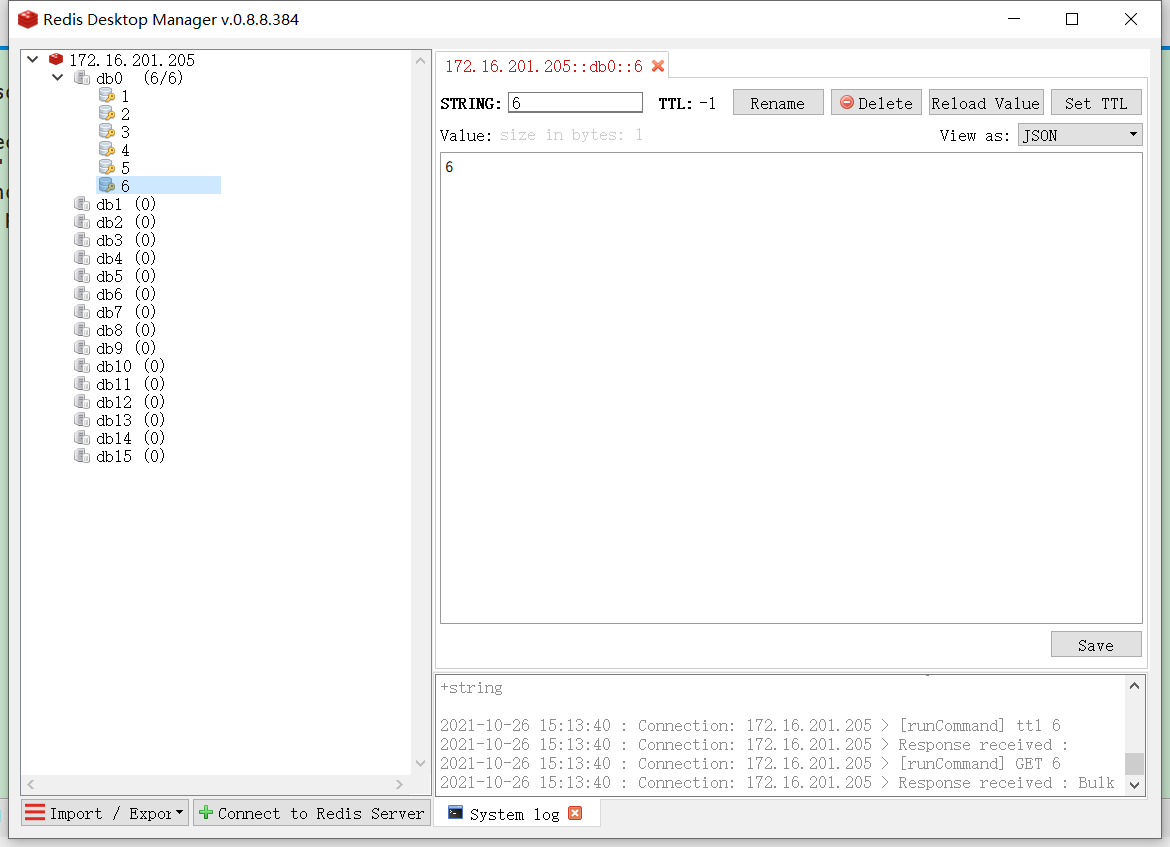Collapse the 172.16.201.205 server node
This screenshot has width=1170, height=847.
point(33,59)
